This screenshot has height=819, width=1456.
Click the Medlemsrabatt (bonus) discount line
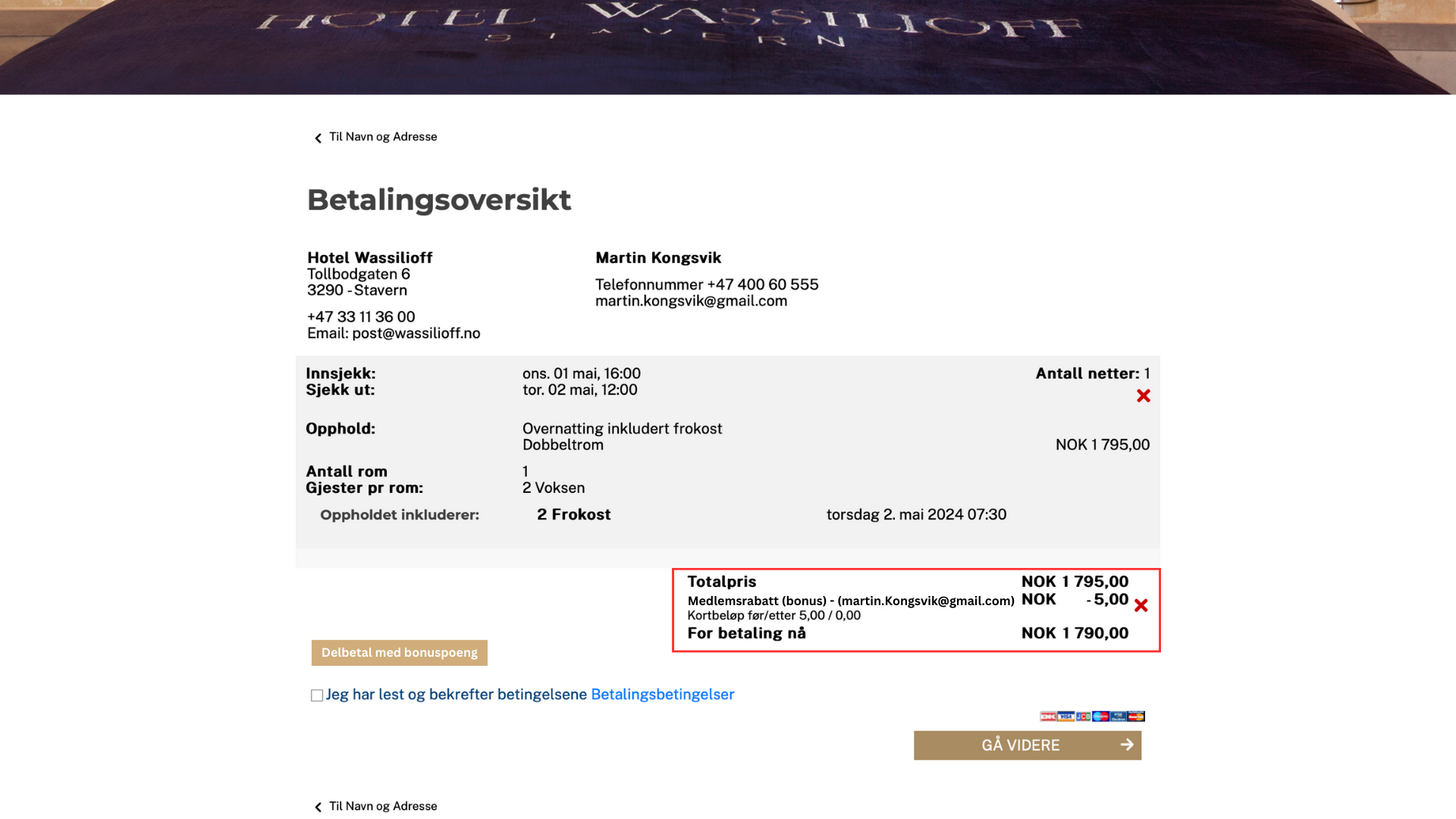coord(851,601)
